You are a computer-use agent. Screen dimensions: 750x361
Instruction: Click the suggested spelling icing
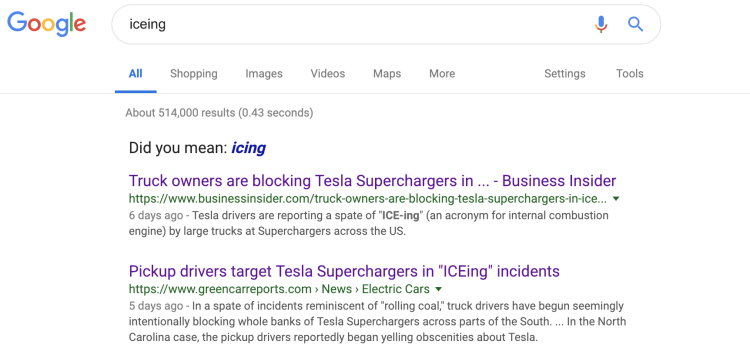tap(248, 148)
